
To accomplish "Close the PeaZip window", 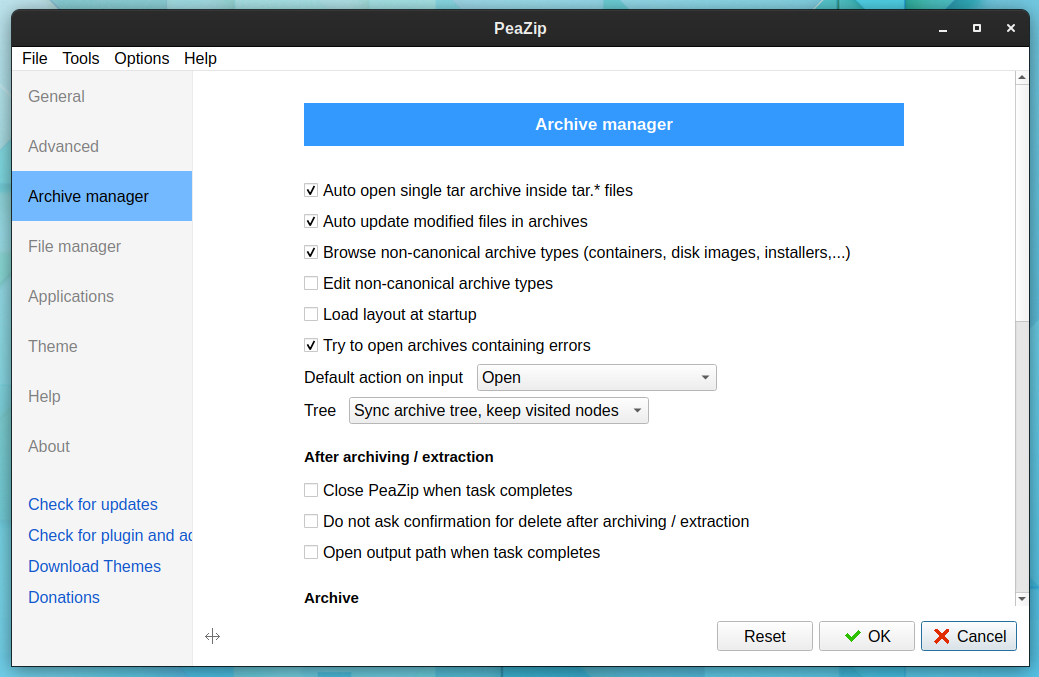I will [1011, 28].
